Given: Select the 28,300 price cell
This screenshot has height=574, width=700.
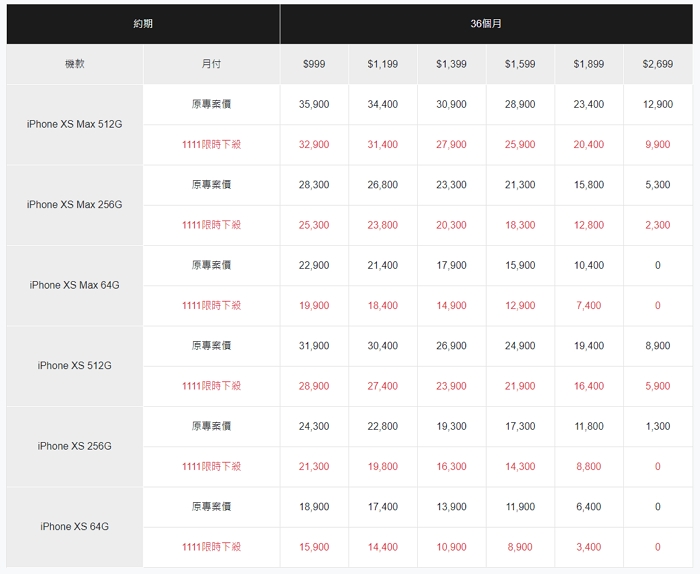Looking at the screenshot, I should [314, 185].
